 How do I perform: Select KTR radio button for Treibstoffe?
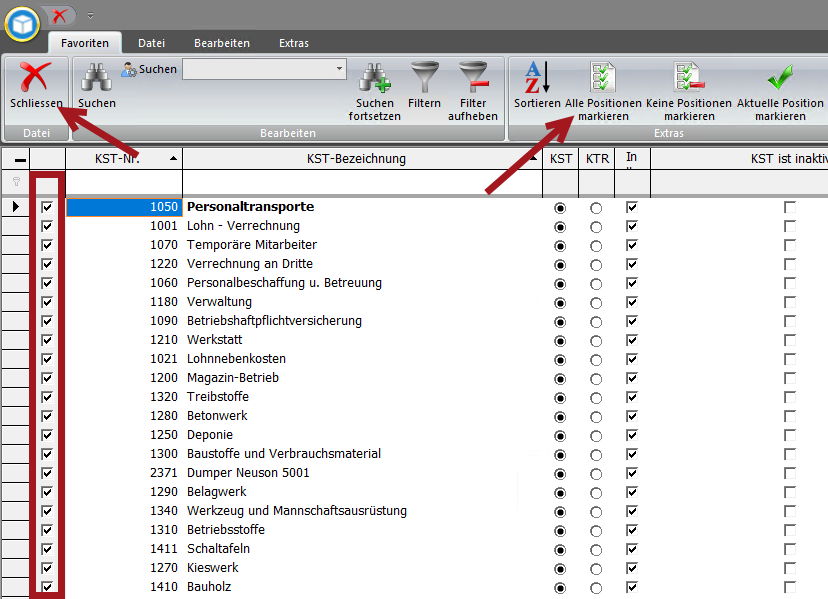pyautogui.click(x=596, y=397)
